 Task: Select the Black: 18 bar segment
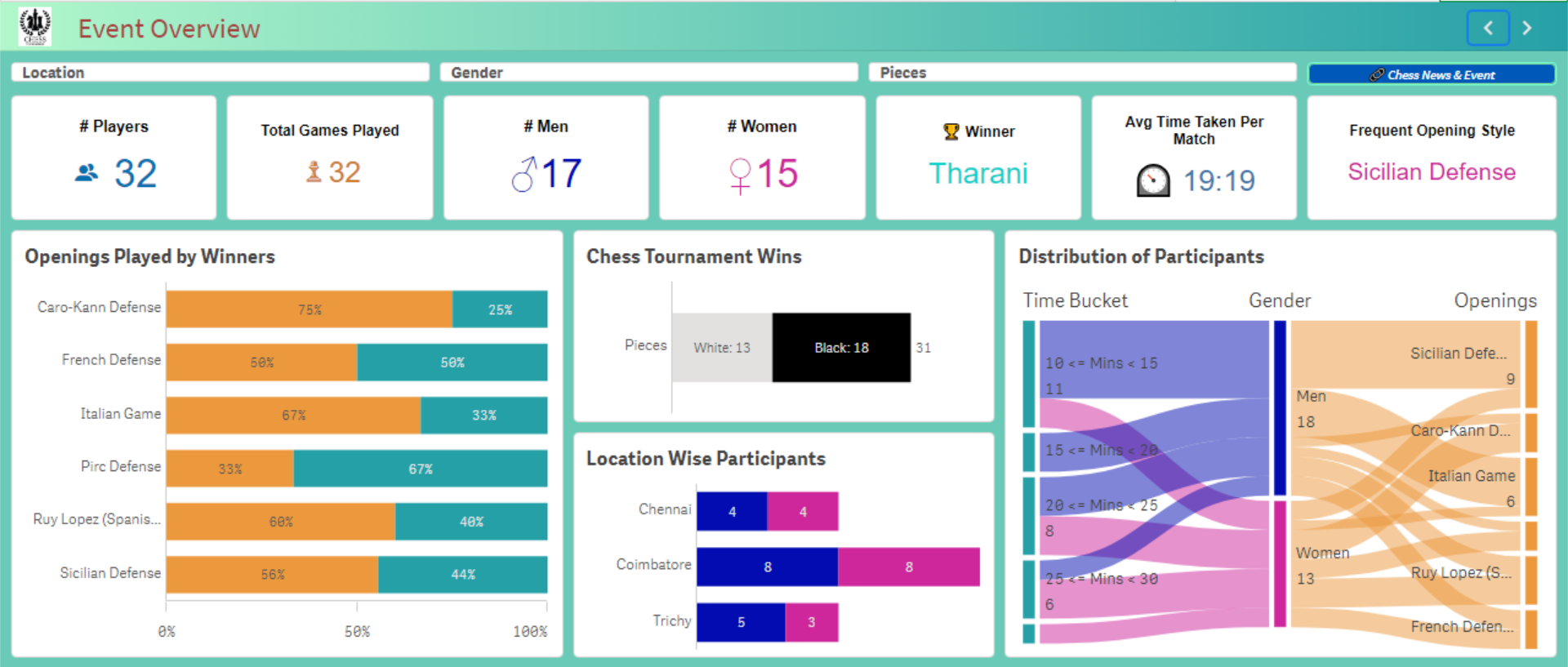[841, 348]
